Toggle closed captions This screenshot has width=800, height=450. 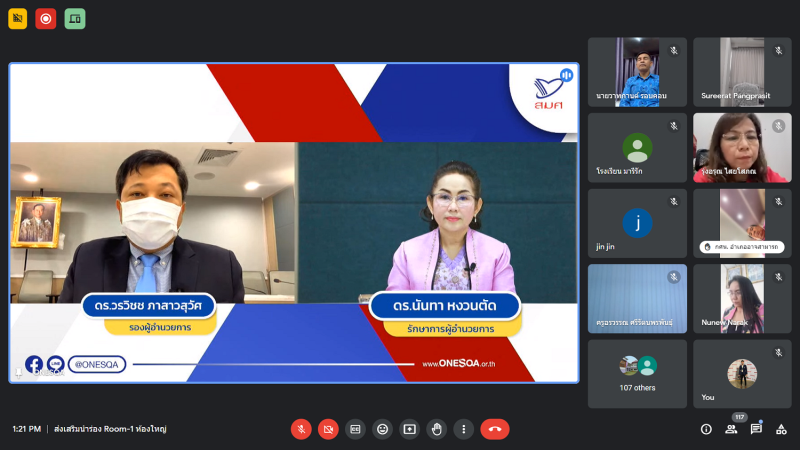pos(355,429)
